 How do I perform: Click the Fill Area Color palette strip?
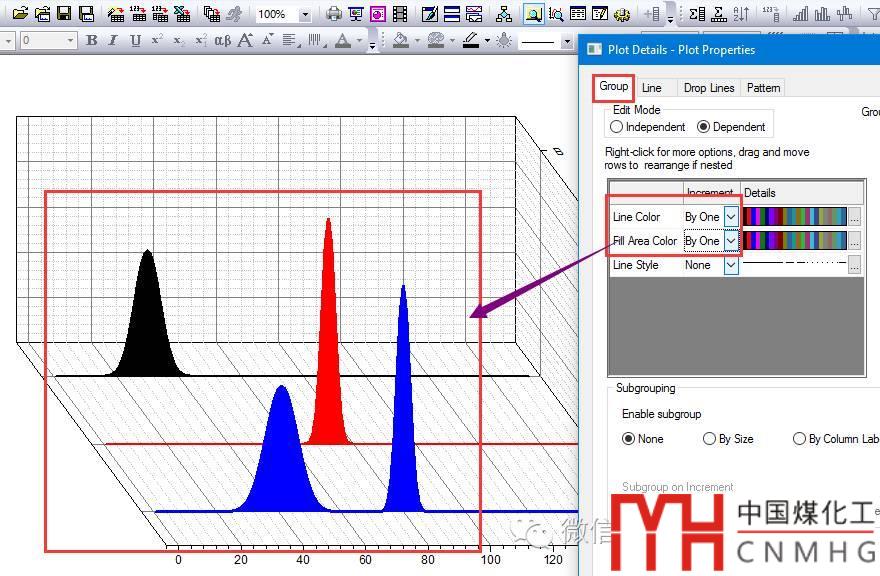pos(794,241)
